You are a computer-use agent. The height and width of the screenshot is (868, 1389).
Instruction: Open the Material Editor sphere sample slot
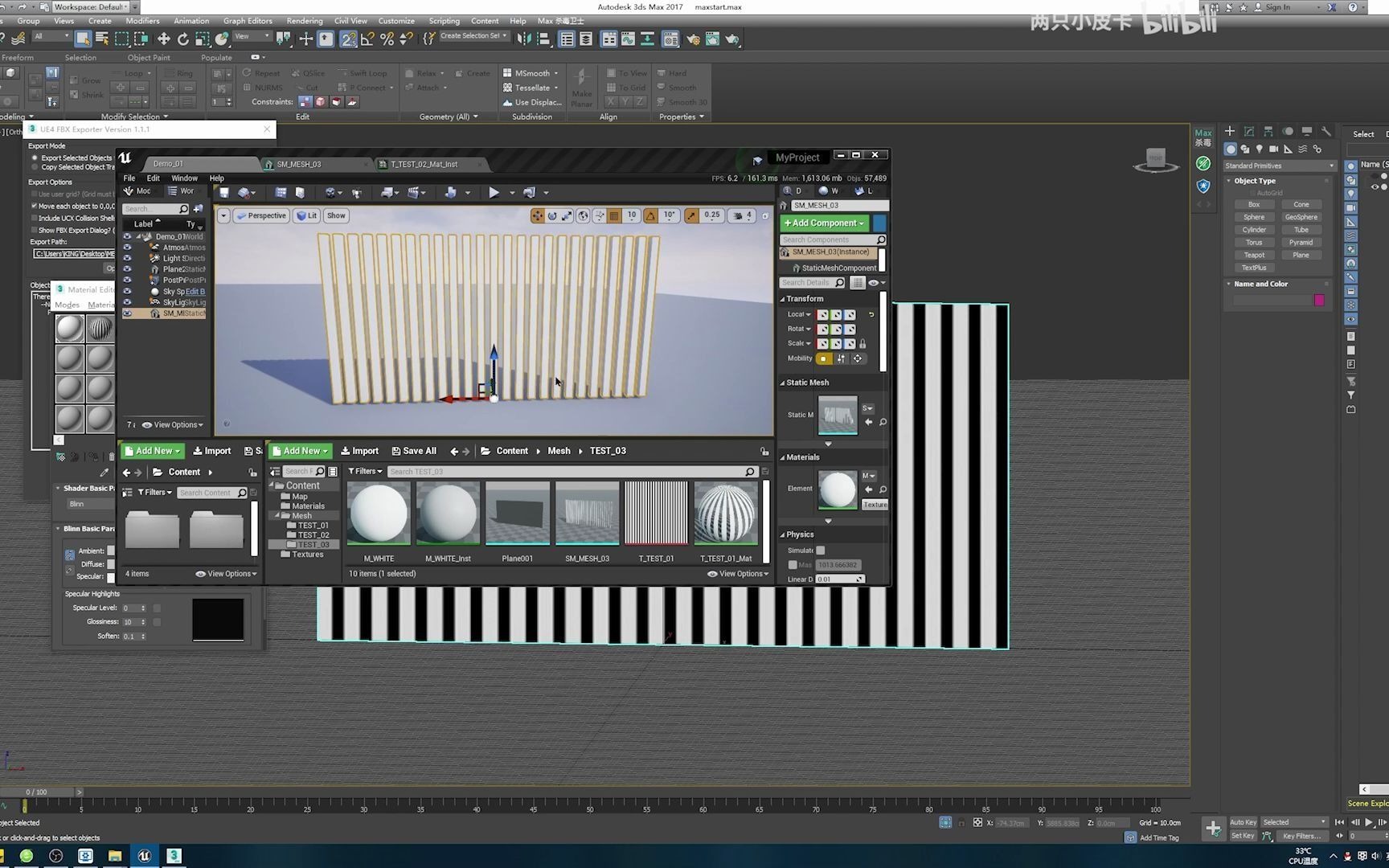[x=68, y=328]
